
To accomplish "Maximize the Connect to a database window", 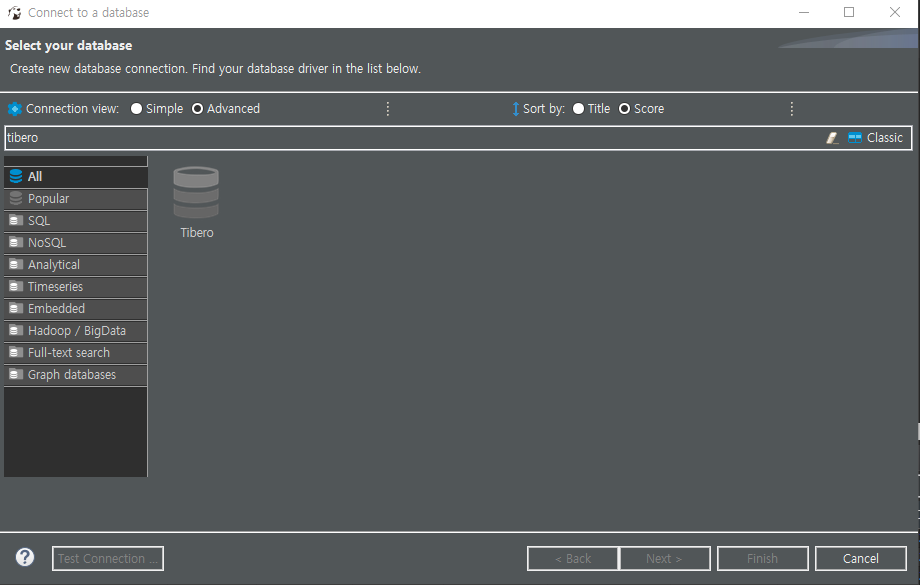I will coord(849,12).
